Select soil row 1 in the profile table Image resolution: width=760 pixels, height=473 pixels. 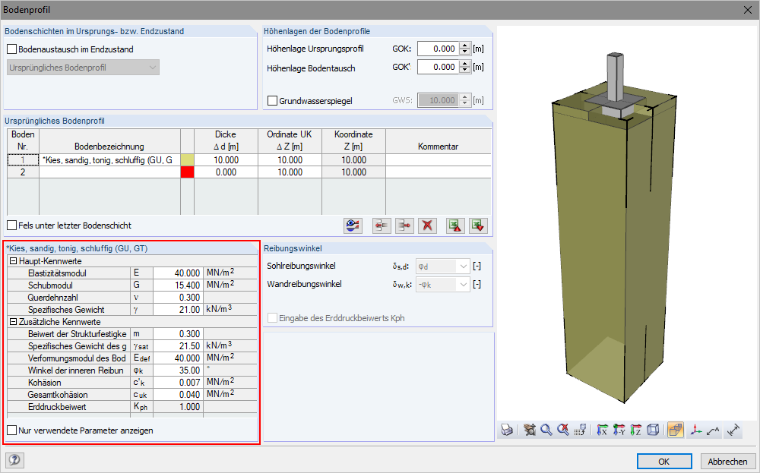pos(23,160)
